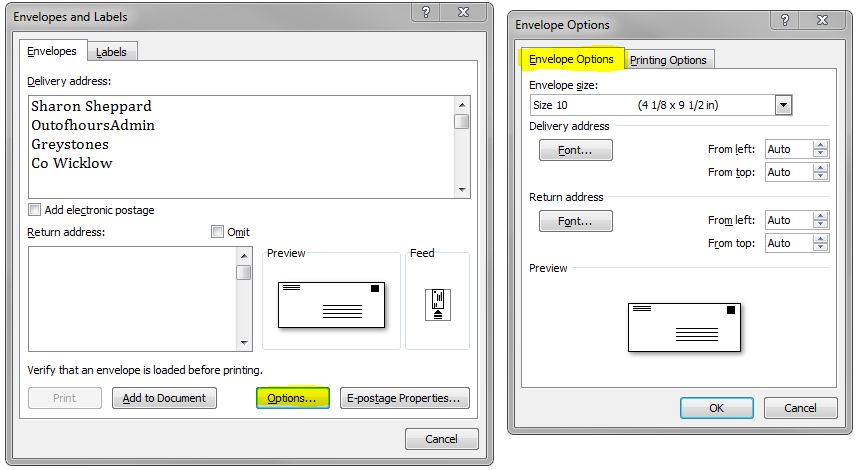
Task: Increase Delivery address From left value
Action: click(x=820, y=145)
